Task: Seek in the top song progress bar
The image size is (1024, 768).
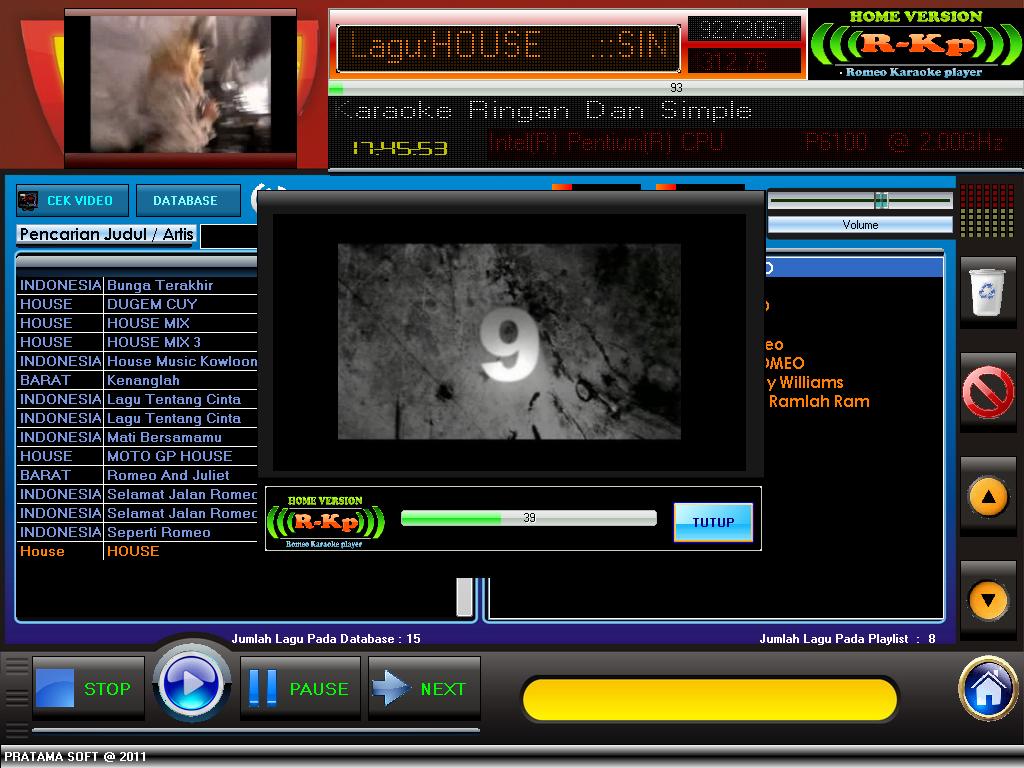Action: click(676, 88)
